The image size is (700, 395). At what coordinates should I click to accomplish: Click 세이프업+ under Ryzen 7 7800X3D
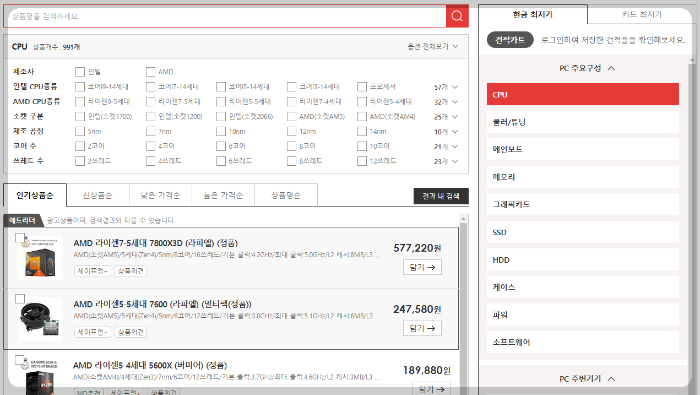pyautogui.click(x=92, y=271)
